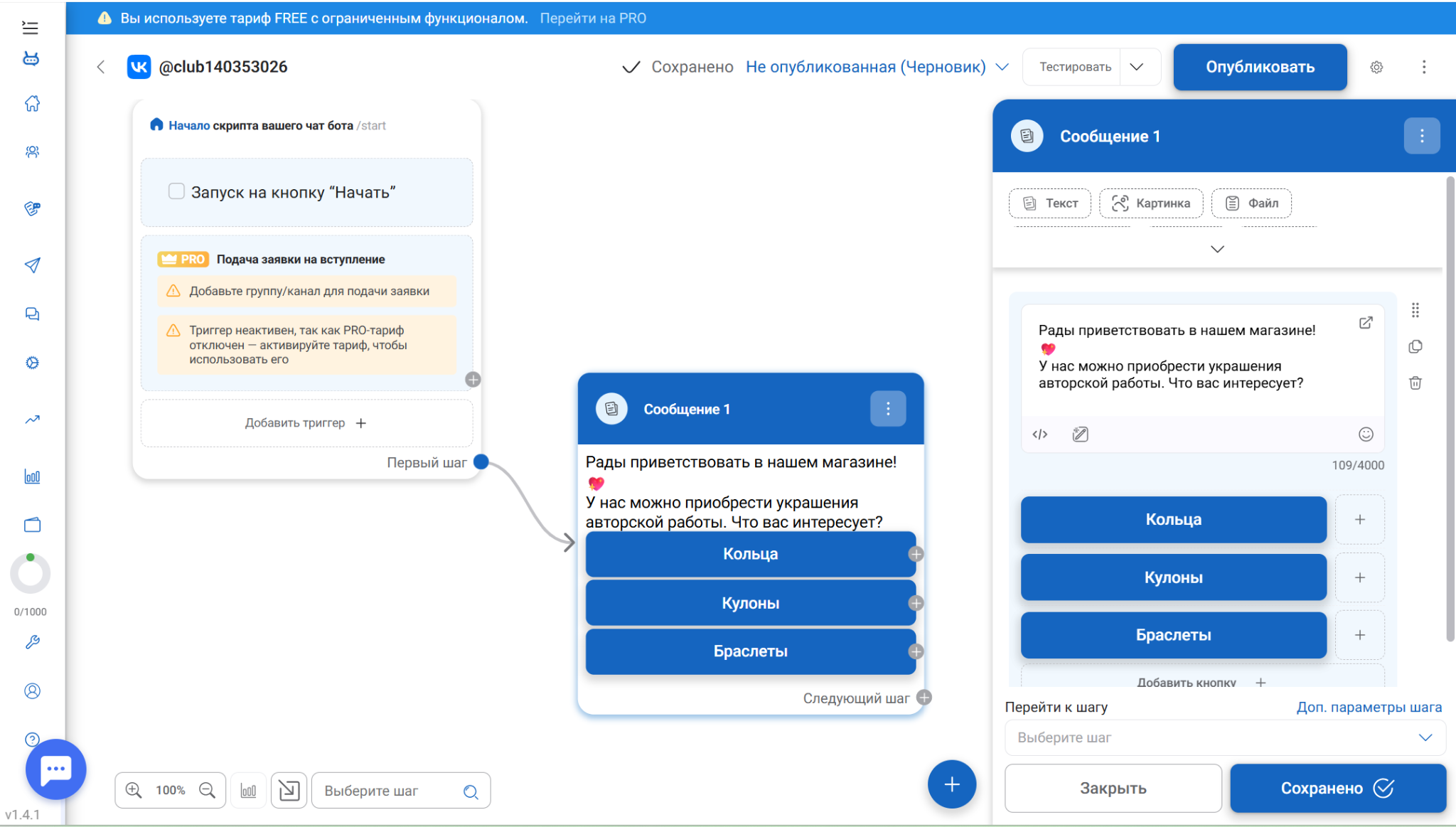Select the Картинка content tab
The image size is (1456, 827).
[1150, 203]
